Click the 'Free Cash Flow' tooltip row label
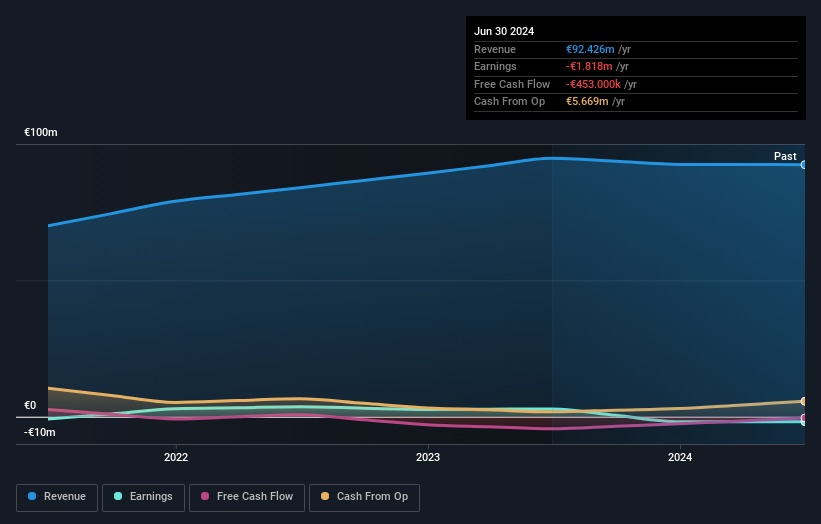 (512, 84)
